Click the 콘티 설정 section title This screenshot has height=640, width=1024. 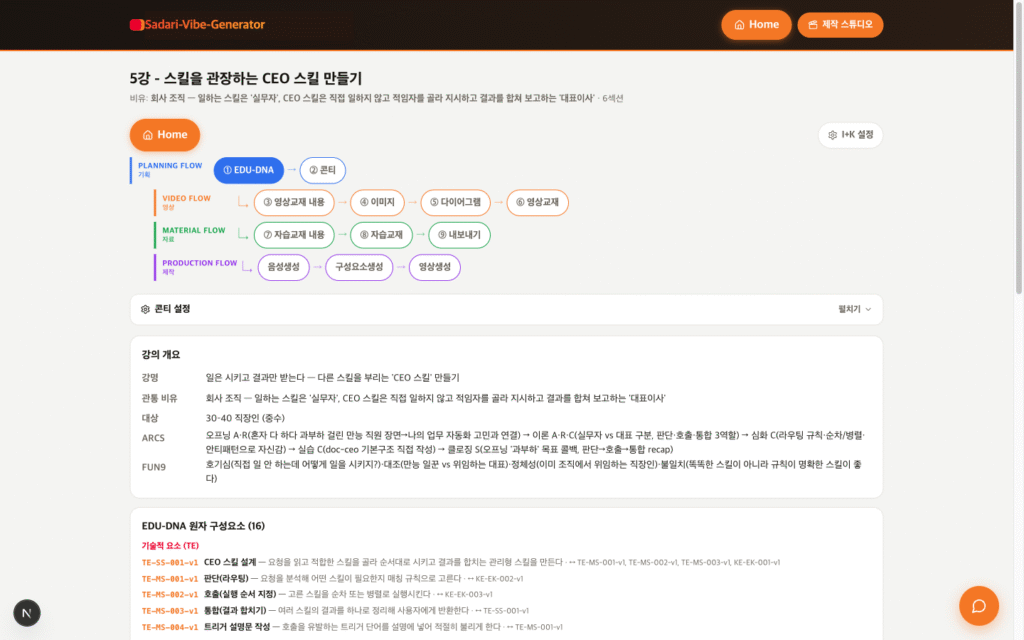point(172,309)
